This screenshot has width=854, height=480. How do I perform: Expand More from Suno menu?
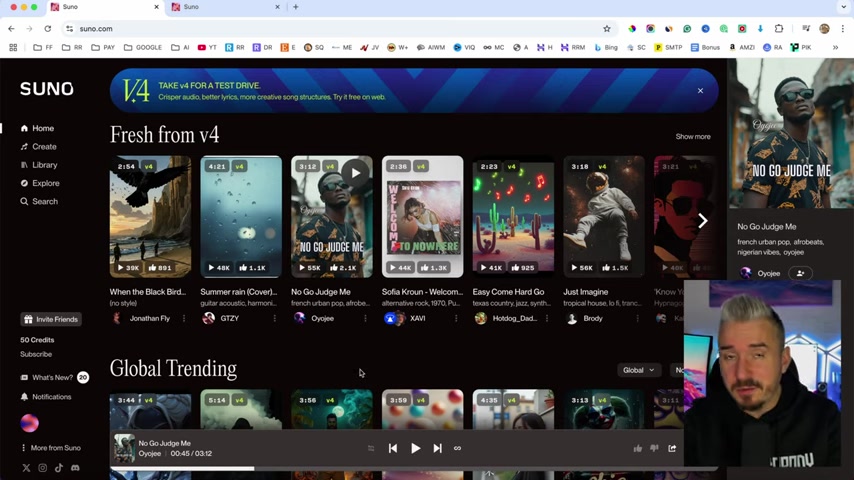[x=51, y=448]
